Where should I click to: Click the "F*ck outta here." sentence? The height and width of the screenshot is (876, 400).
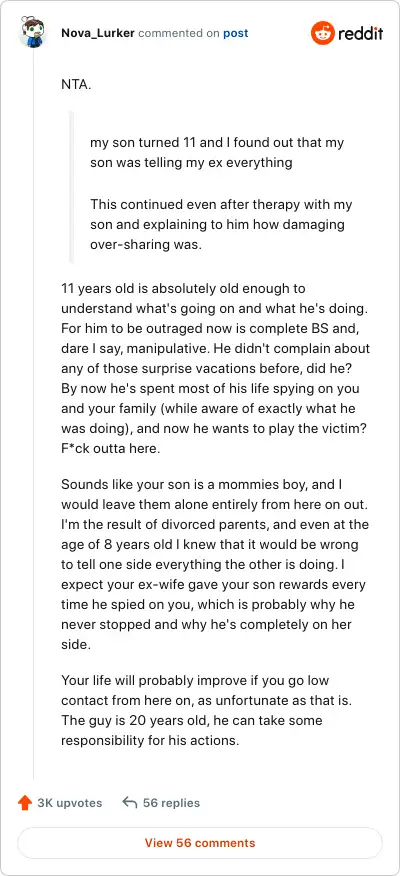111,449
